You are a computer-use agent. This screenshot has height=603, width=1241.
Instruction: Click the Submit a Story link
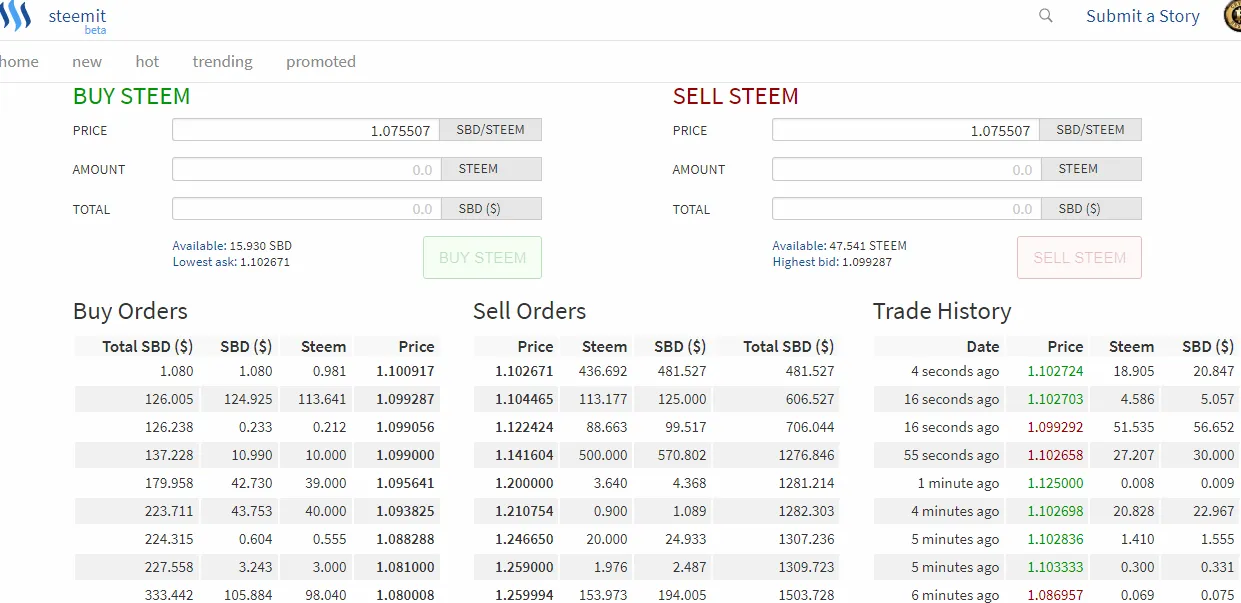click(1143, 16)
